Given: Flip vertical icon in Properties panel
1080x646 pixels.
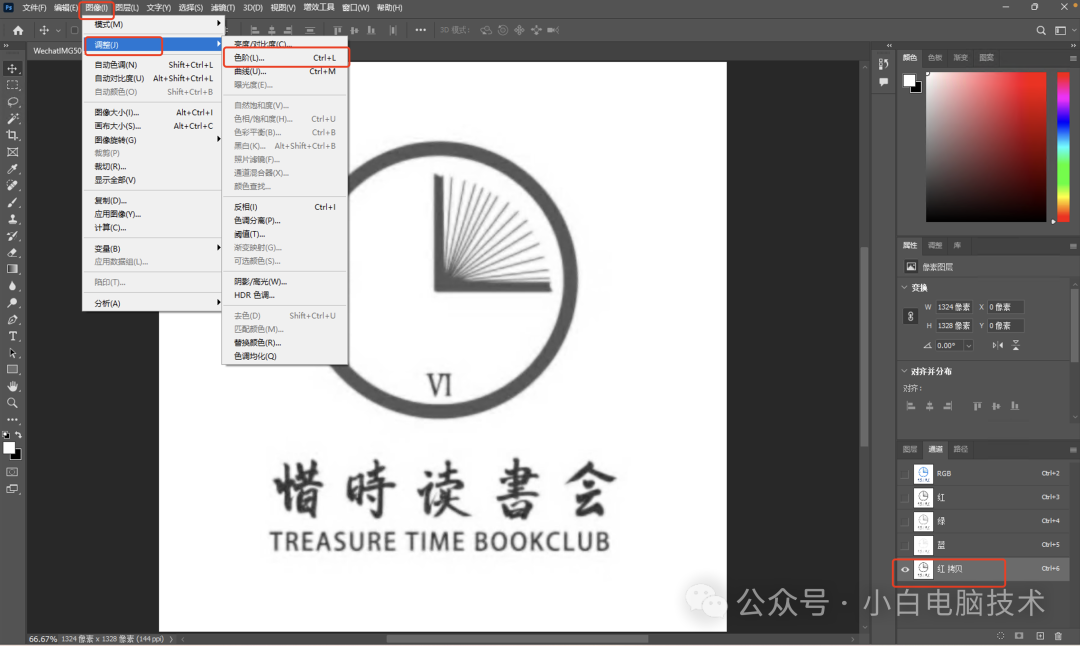Looking at the screenshot, I should tap(1016, 345).
